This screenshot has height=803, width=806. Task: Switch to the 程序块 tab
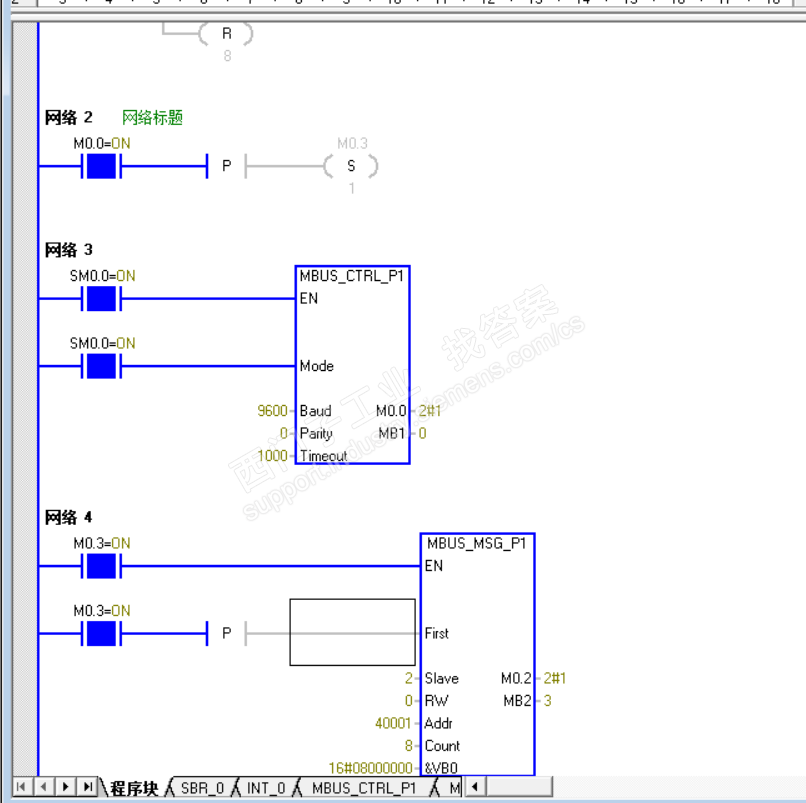[x=134, y=788]
